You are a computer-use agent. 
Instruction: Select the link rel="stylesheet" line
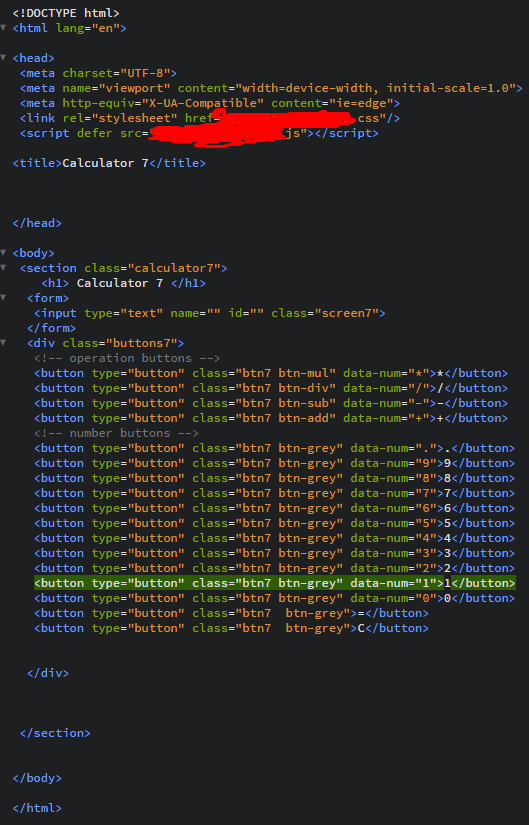[210, 118]
